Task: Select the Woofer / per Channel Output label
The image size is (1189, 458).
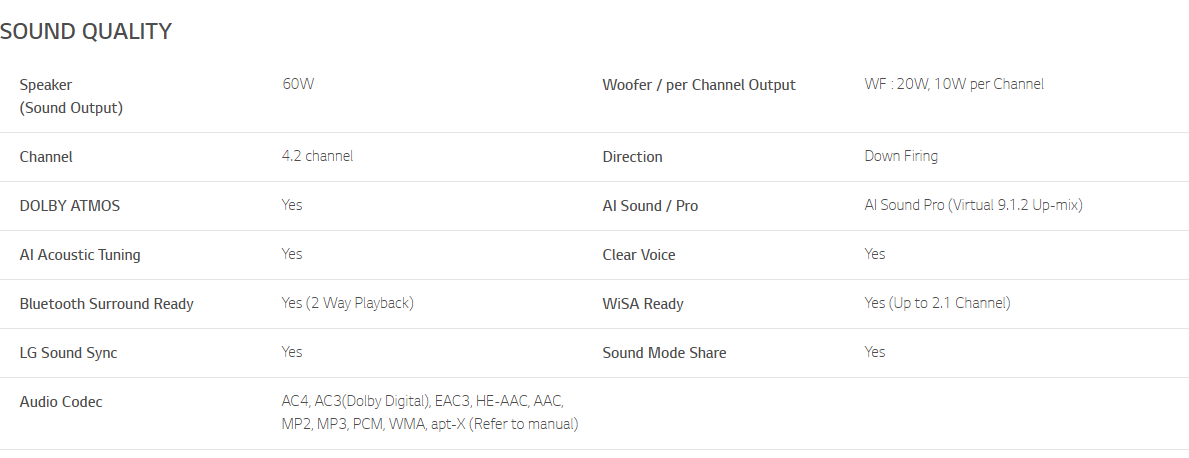Action: pos(699,85)
